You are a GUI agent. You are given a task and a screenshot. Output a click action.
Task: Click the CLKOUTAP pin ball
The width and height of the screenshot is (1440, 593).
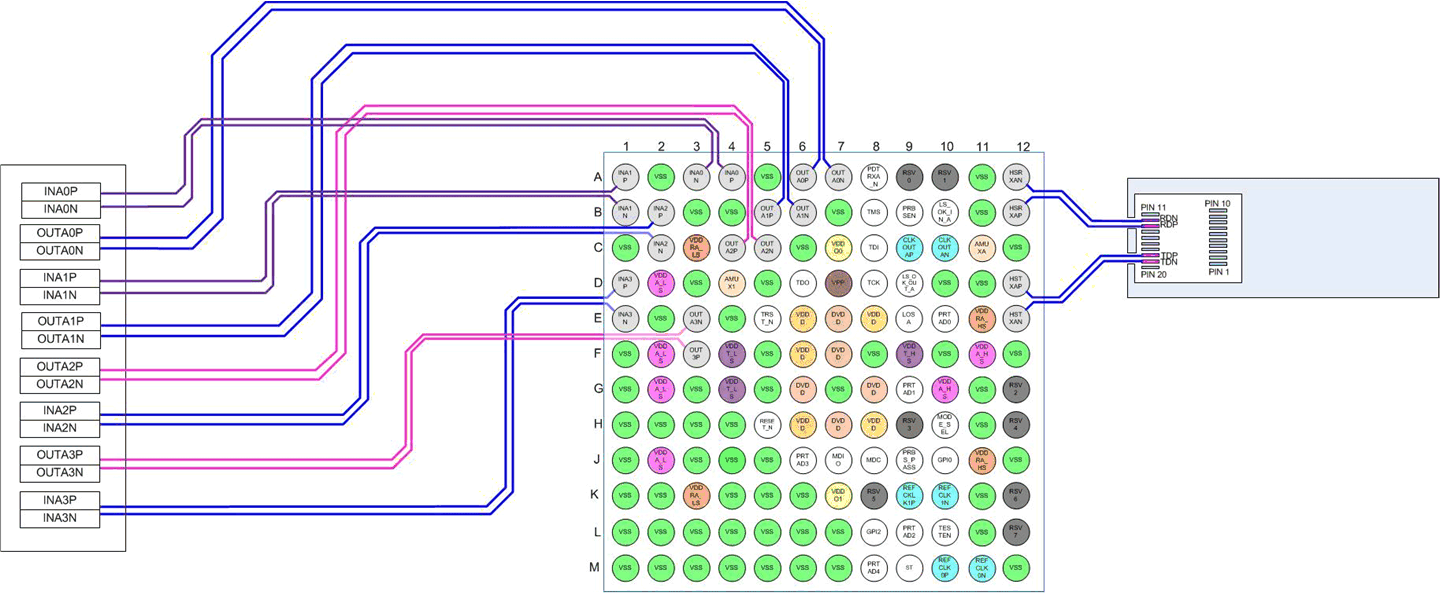point(909,247)
